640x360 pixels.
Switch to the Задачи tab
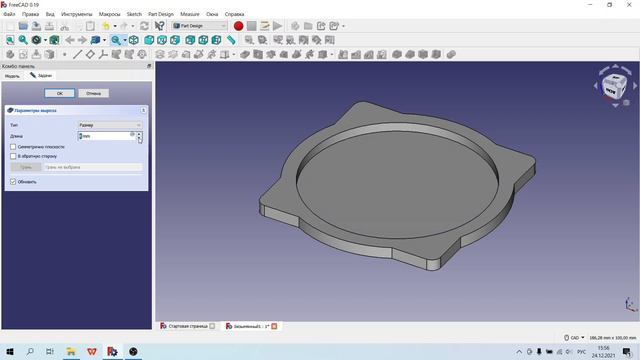pos(41,76)
